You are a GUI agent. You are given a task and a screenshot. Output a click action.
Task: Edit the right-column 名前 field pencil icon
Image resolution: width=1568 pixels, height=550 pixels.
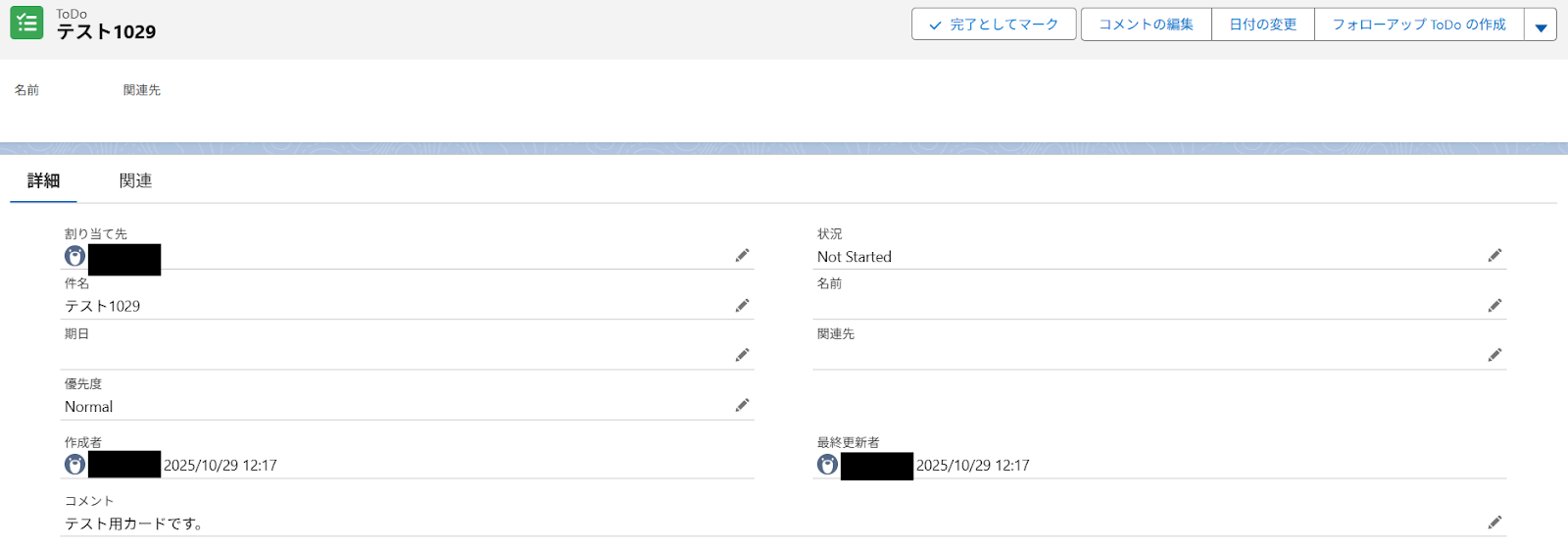tap(1494, 306)
